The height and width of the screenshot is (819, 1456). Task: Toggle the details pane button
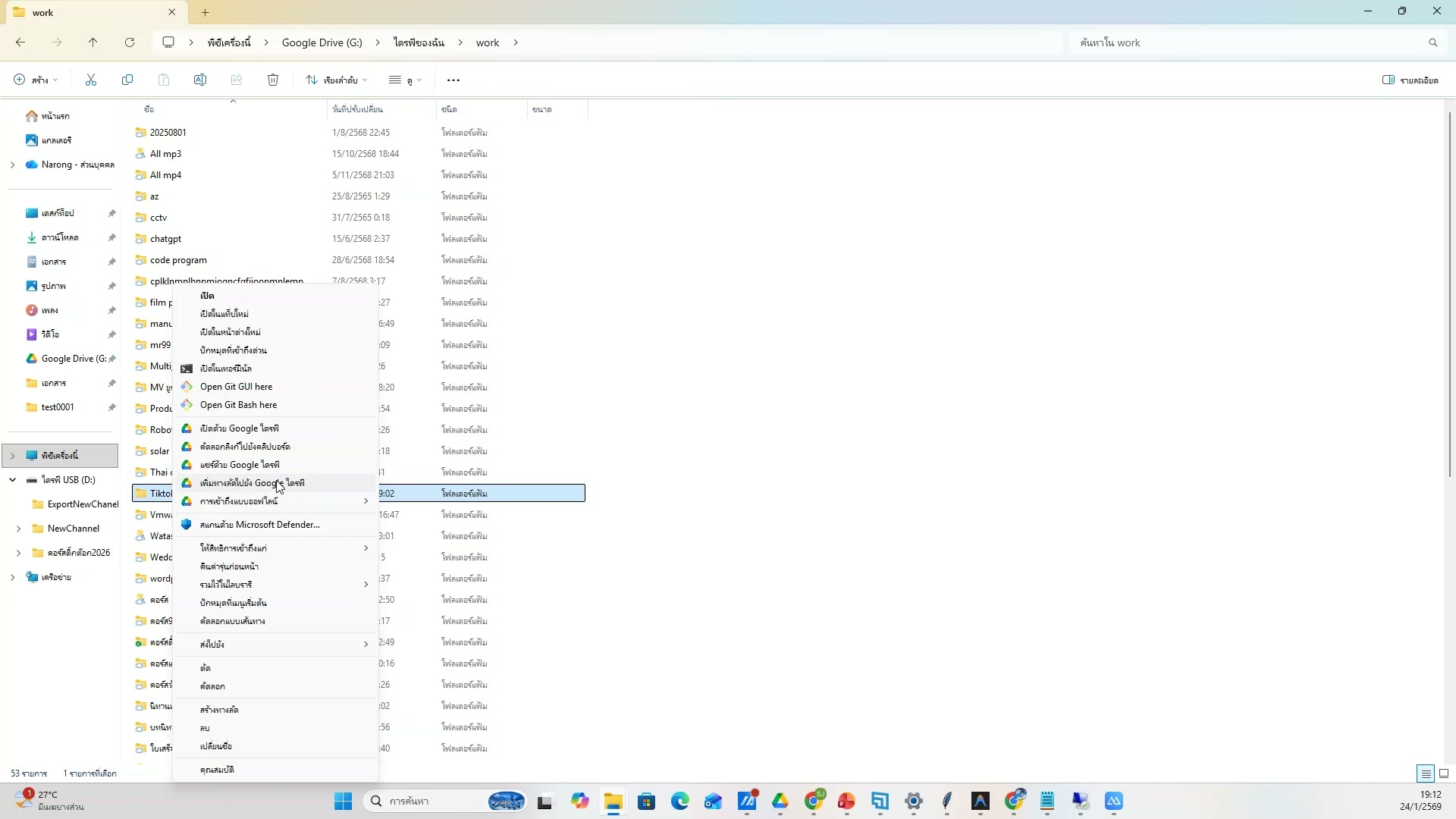coord(1410,80)
